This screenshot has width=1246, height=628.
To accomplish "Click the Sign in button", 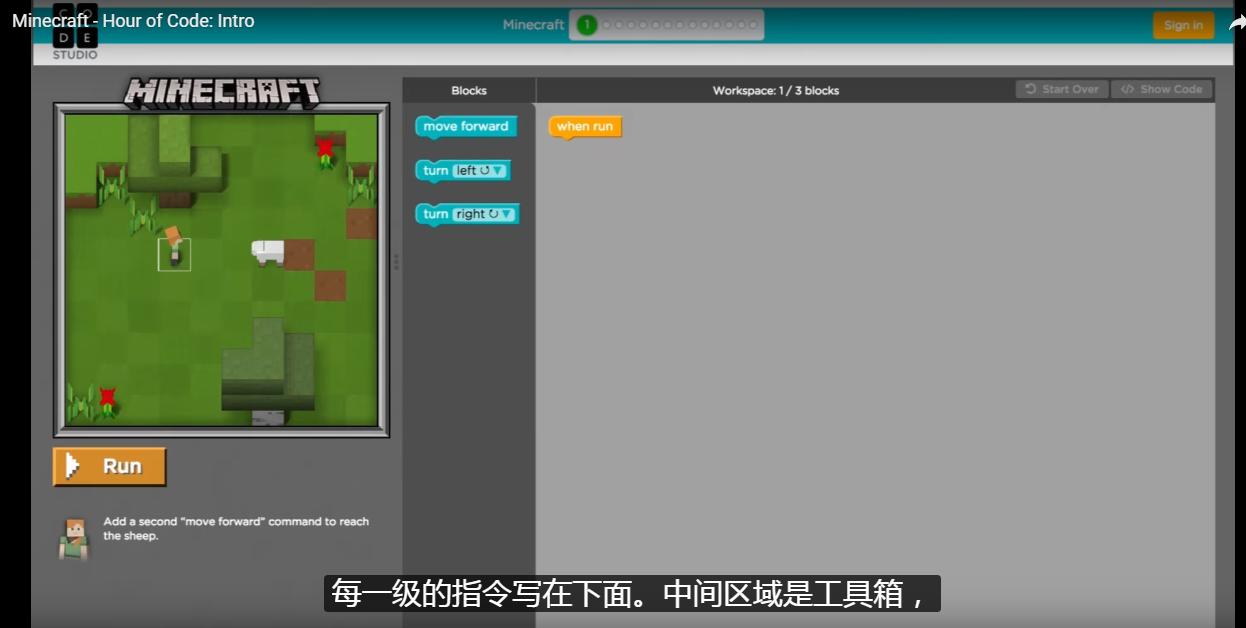I will [x=1183, y=25].
